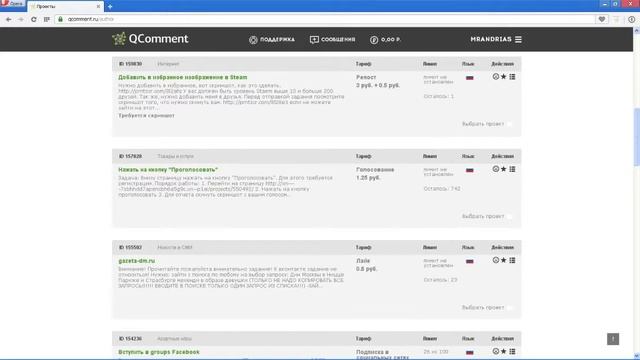Image resolution: width=640 pixels, height=360 pixels.
Task: Click the ID 155582 project header text
Action: [130, 247]
